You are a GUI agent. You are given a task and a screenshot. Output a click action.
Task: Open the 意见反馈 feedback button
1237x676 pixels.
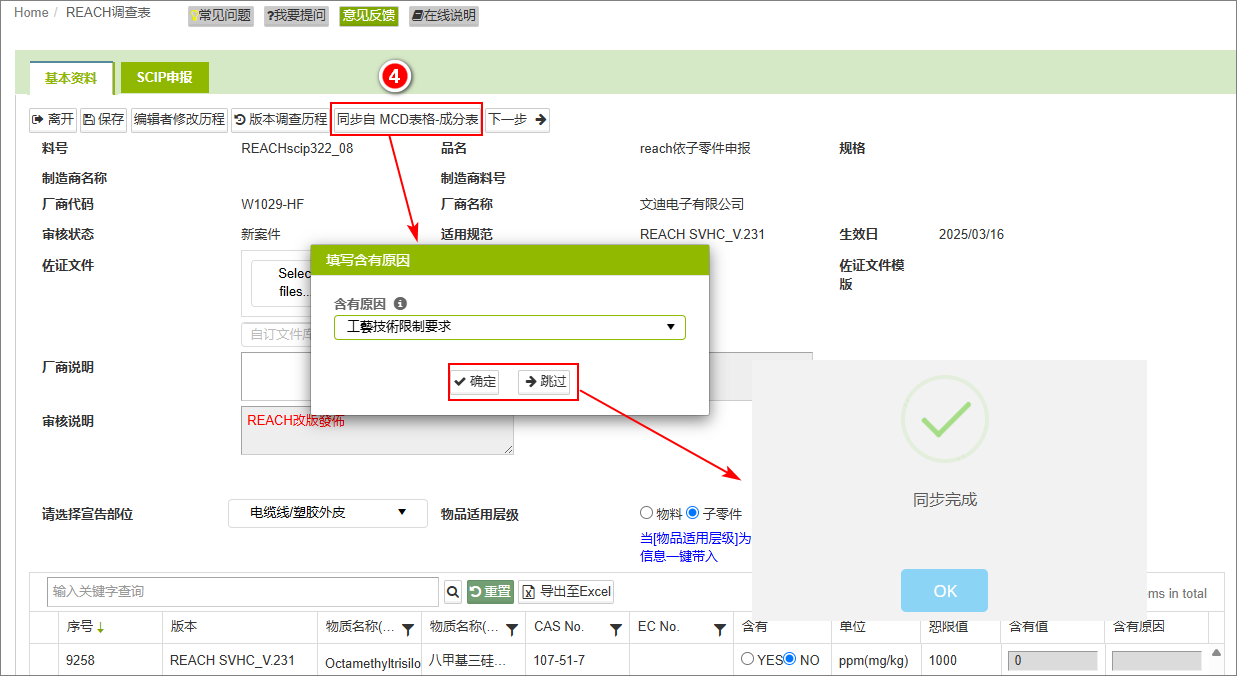(x=368, y=16)
